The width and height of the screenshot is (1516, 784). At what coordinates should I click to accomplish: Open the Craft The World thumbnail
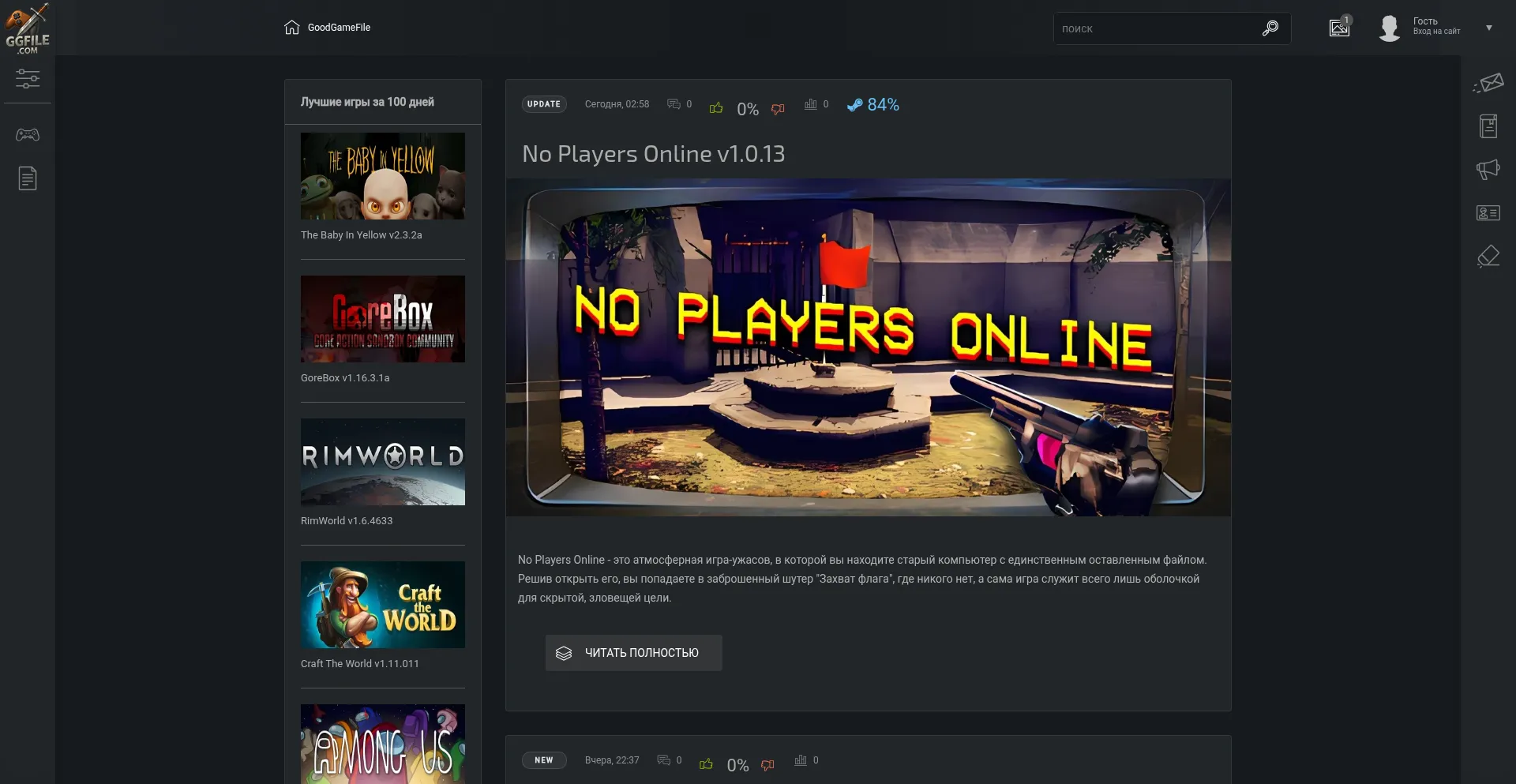pyautogui.click(x=383, y=605)
